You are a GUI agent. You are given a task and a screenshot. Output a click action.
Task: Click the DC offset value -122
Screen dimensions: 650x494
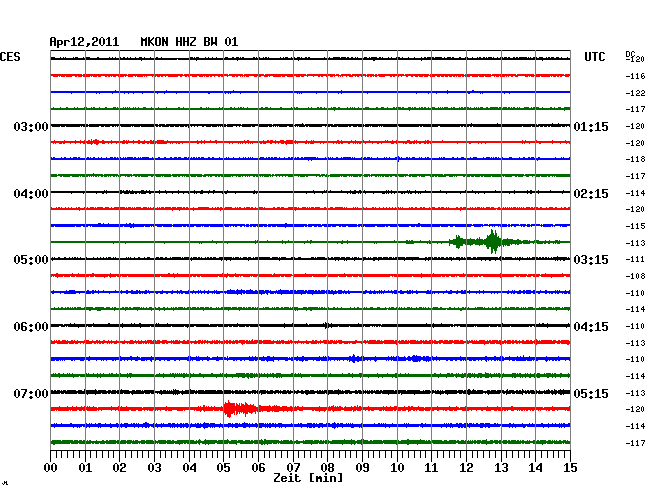pos(635,93)
